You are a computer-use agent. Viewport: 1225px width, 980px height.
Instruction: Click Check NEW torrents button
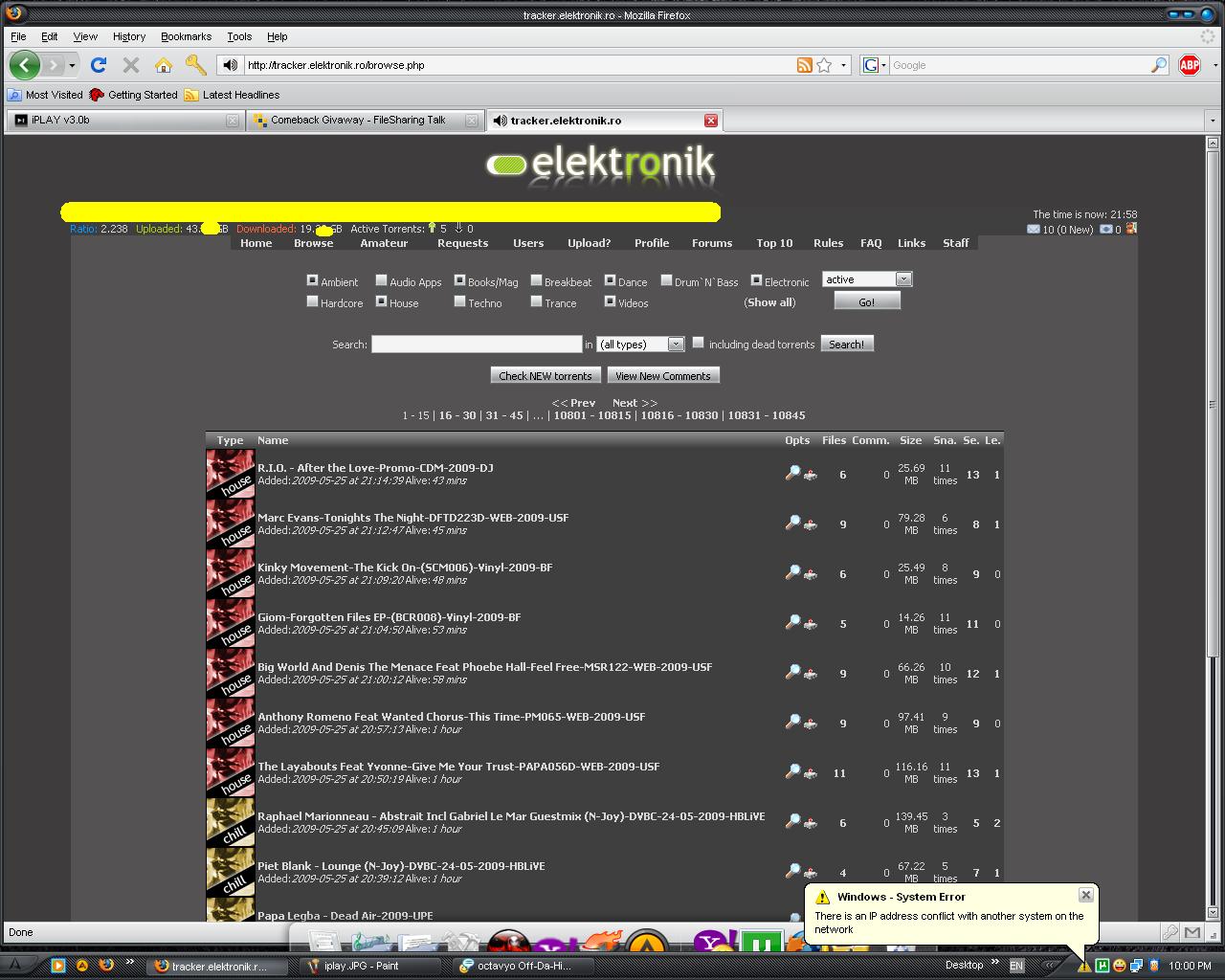546,376
